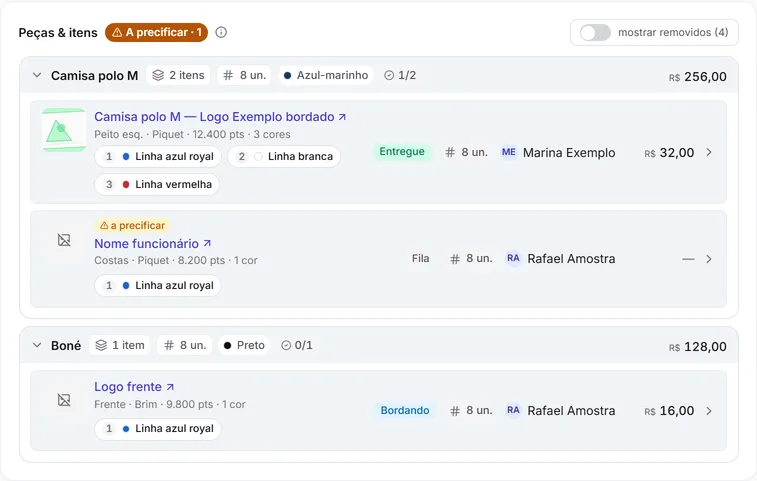
Task: Click Linha azul royal chip under Logo frente
Action: click(158, 428)
